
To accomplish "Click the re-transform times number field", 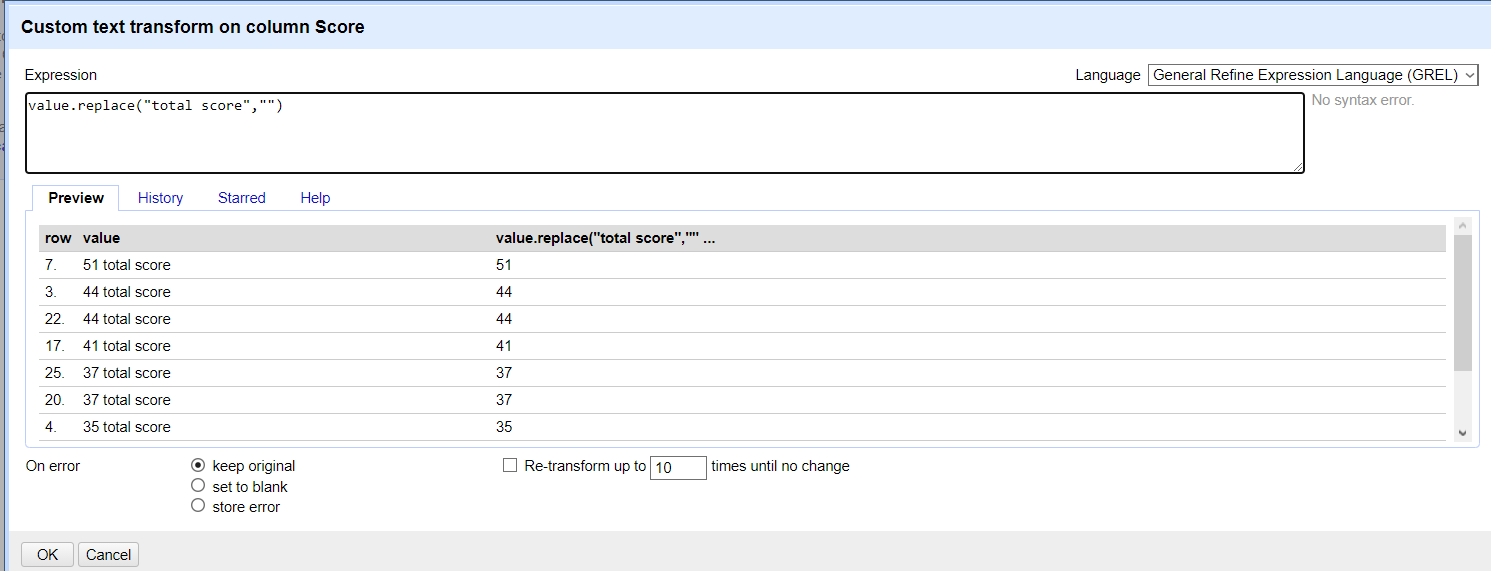I will pyautogui.click(x=678, y=467).
